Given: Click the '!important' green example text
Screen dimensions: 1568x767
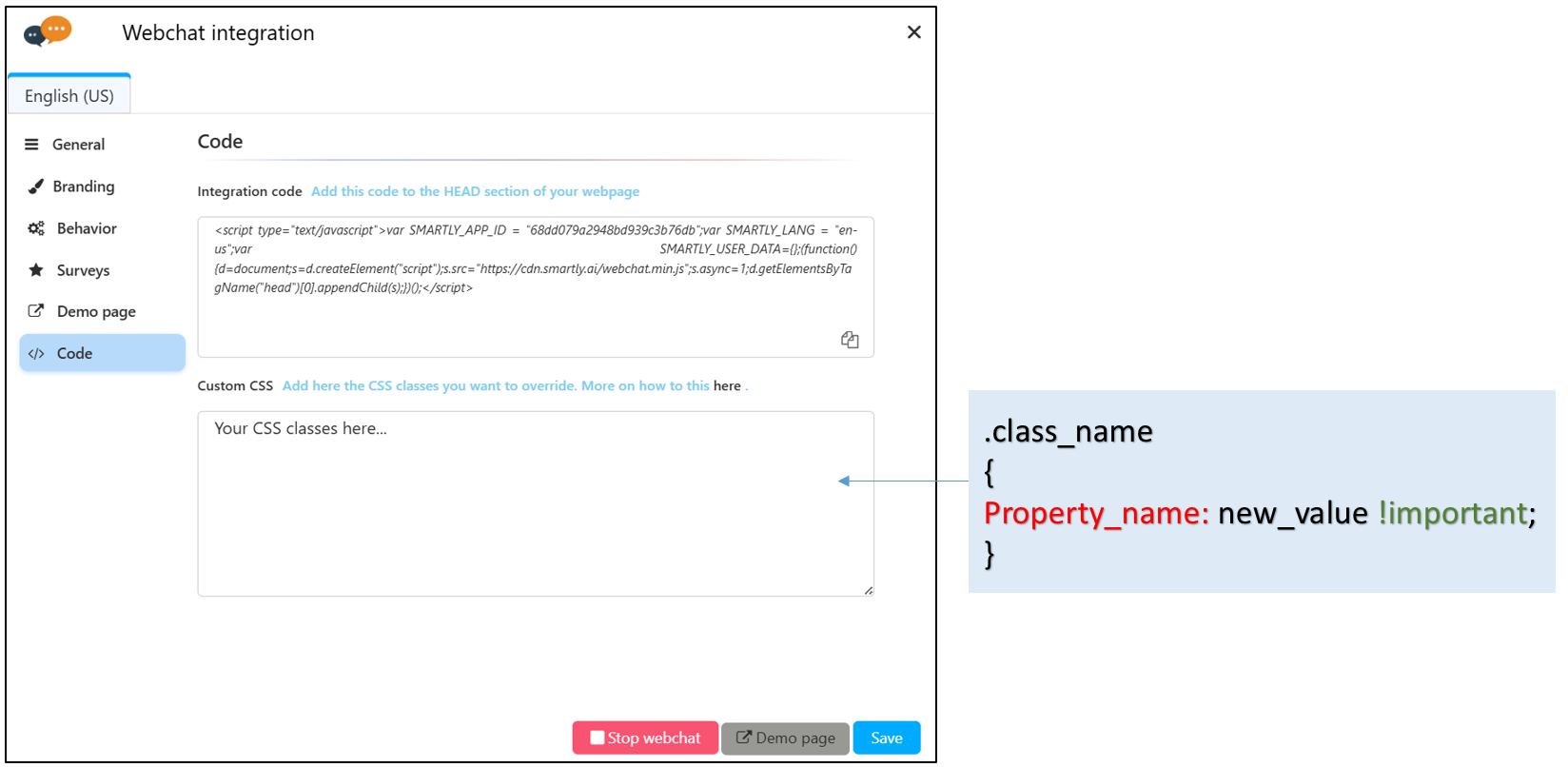Looking at the screenshot, I should coord(1453,513).
